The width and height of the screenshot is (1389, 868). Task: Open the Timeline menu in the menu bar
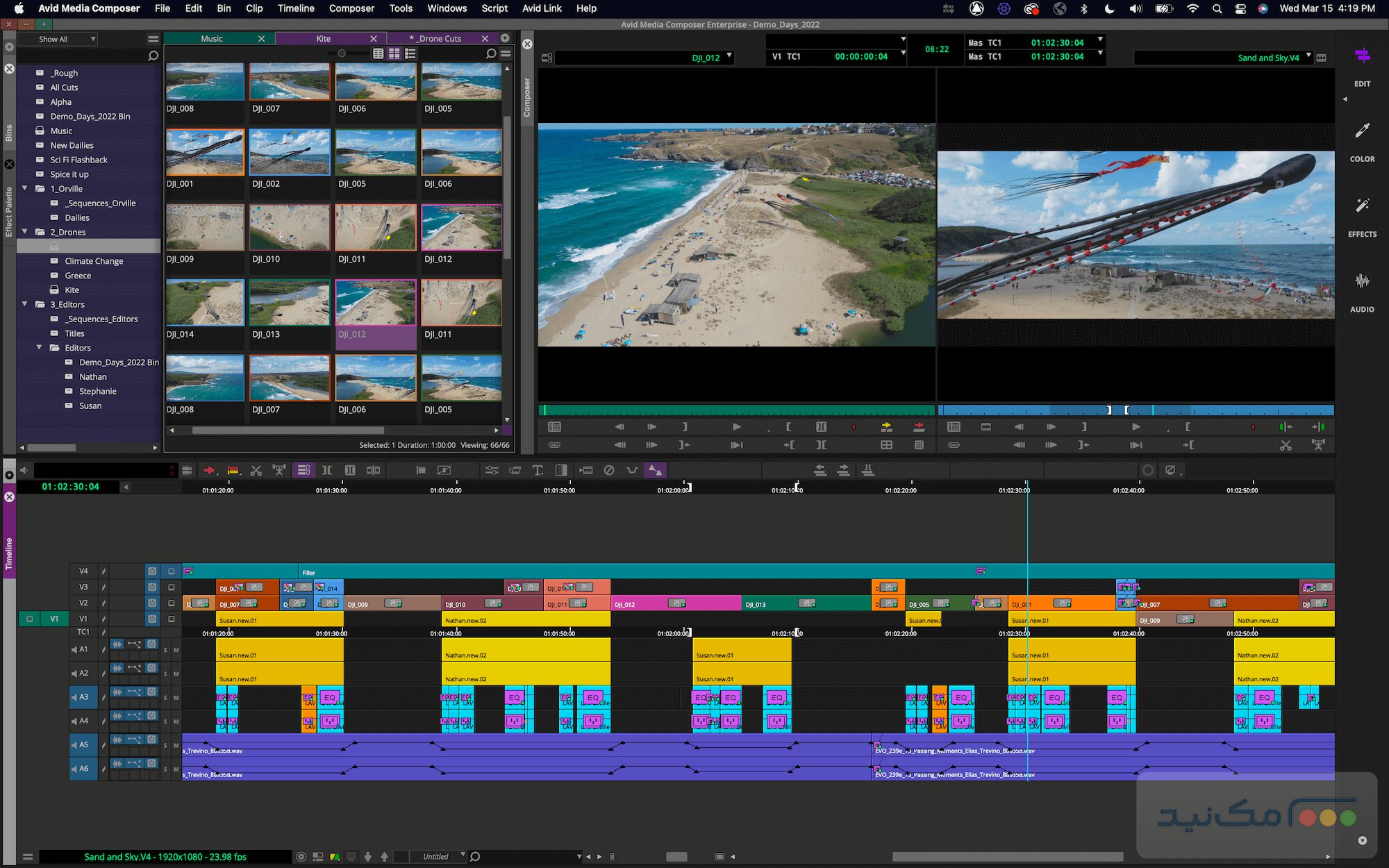point(295,8)
